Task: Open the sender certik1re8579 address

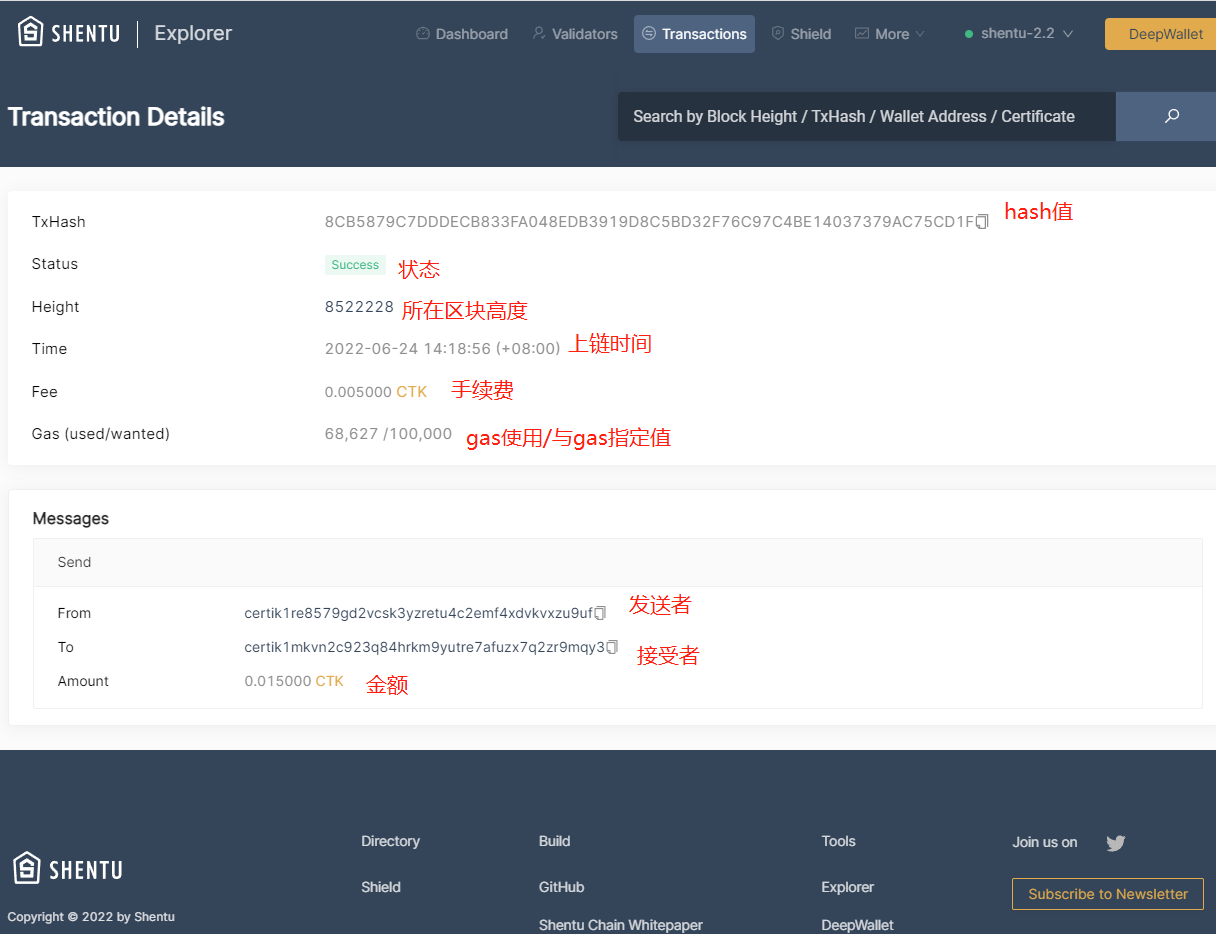Action: (418, 613)
